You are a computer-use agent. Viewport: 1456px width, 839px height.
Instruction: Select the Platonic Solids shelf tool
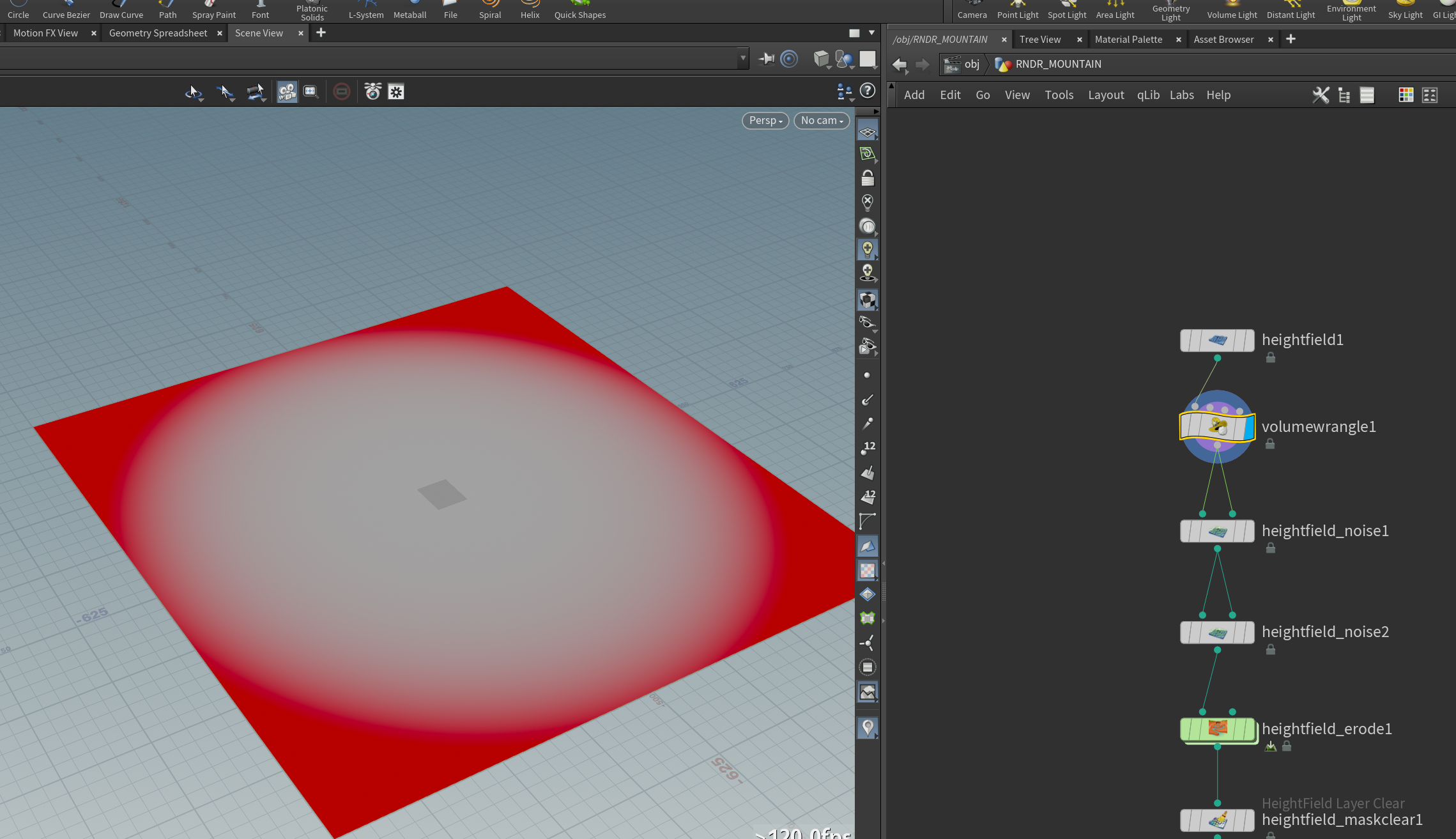click(x=312, y=10)
